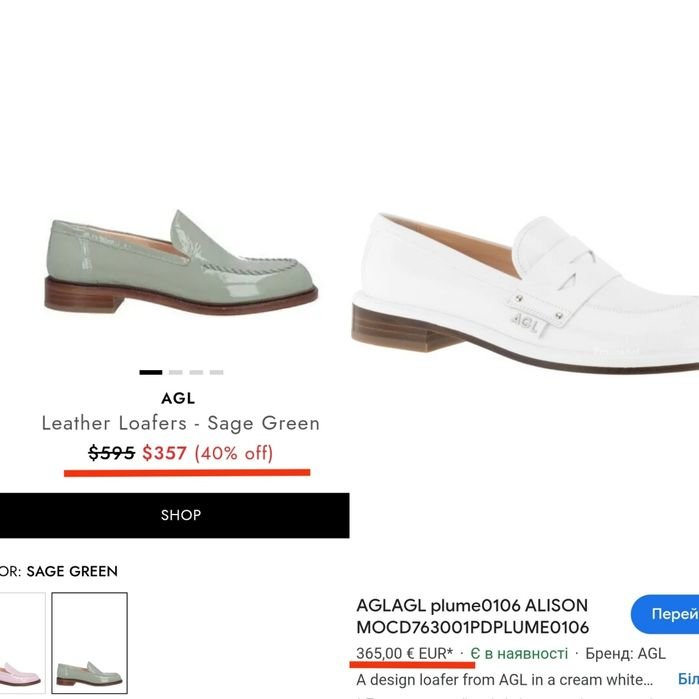Expand truncated description via 'Біл' link
Image resolution: width=699 pixels, height=699 pixels.
(x=687, y=680)
